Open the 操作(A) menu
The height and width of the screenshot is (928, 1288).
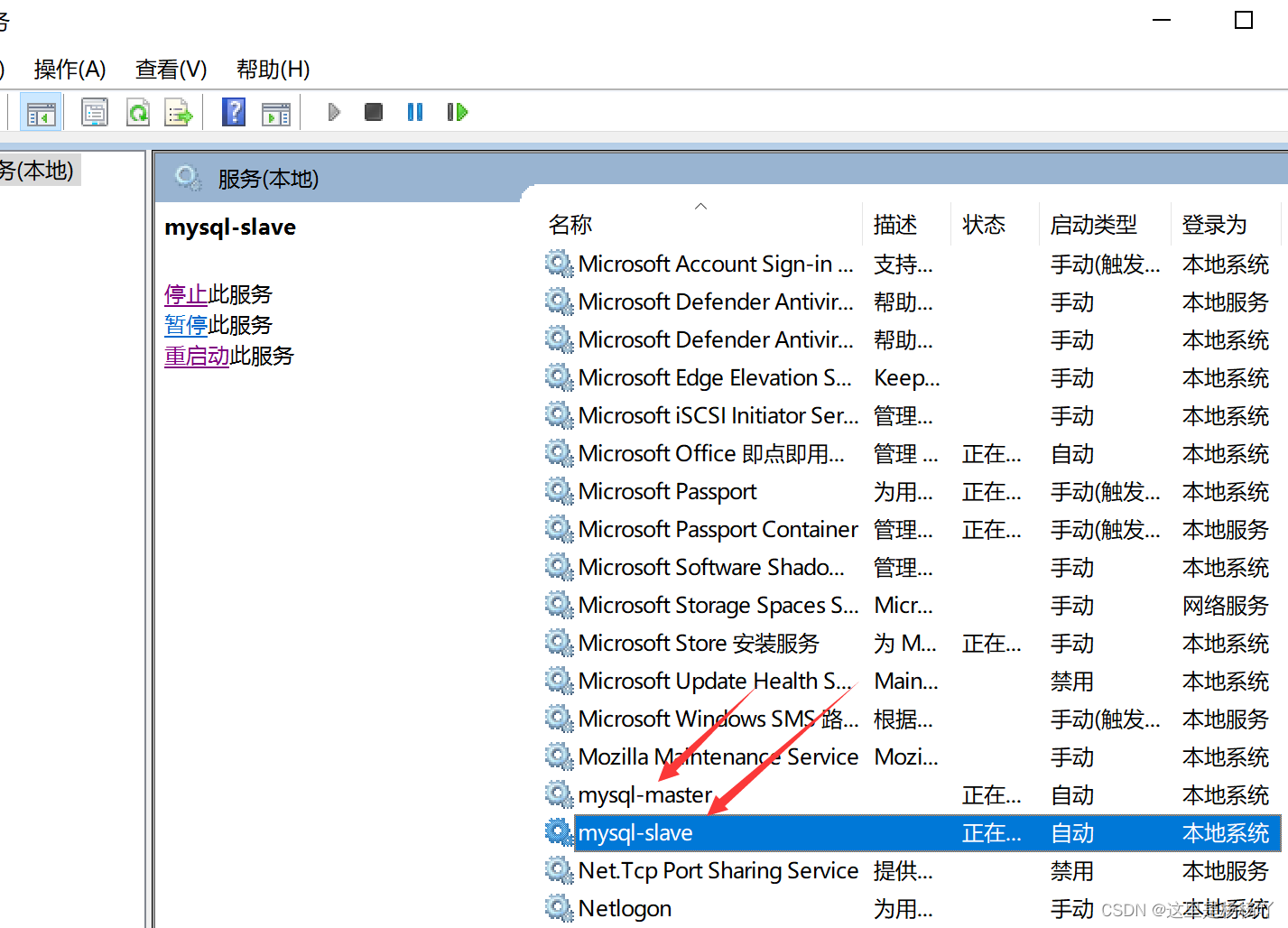[x=69, y=69]
